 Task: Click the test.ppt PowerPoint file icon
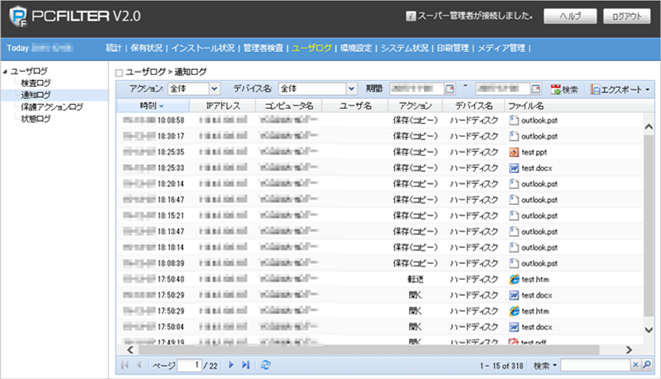513,152
